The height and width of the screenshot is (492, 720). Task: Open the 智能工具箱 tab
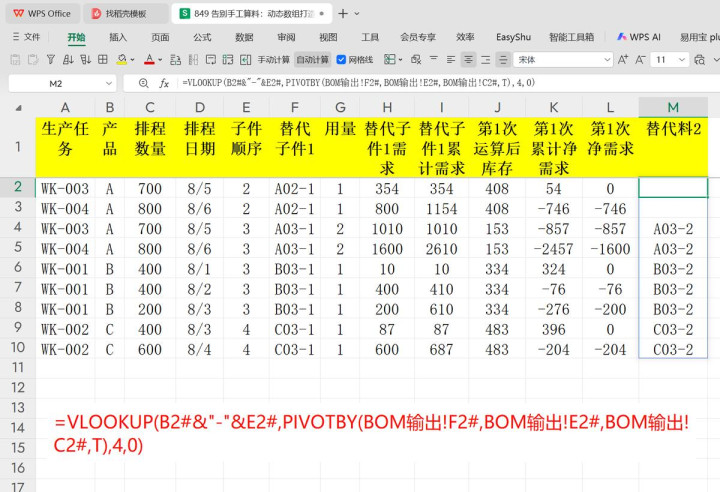point(571,37)
